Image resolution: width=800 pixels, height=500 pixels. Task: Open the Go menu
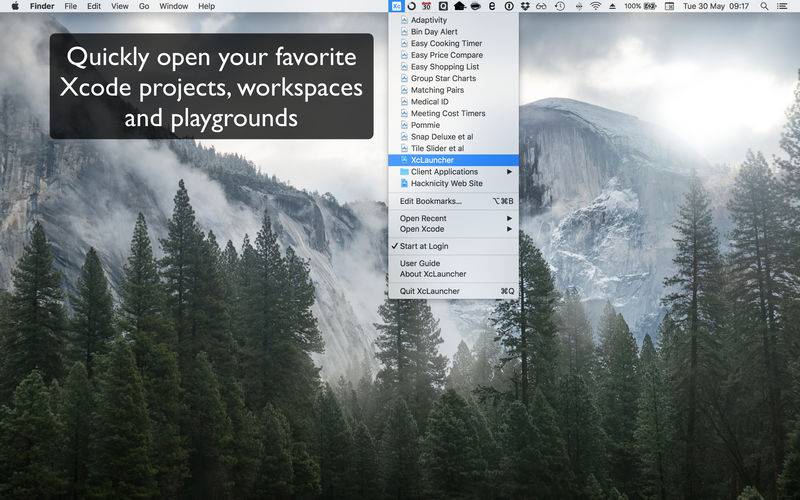(x=144, y=6)
